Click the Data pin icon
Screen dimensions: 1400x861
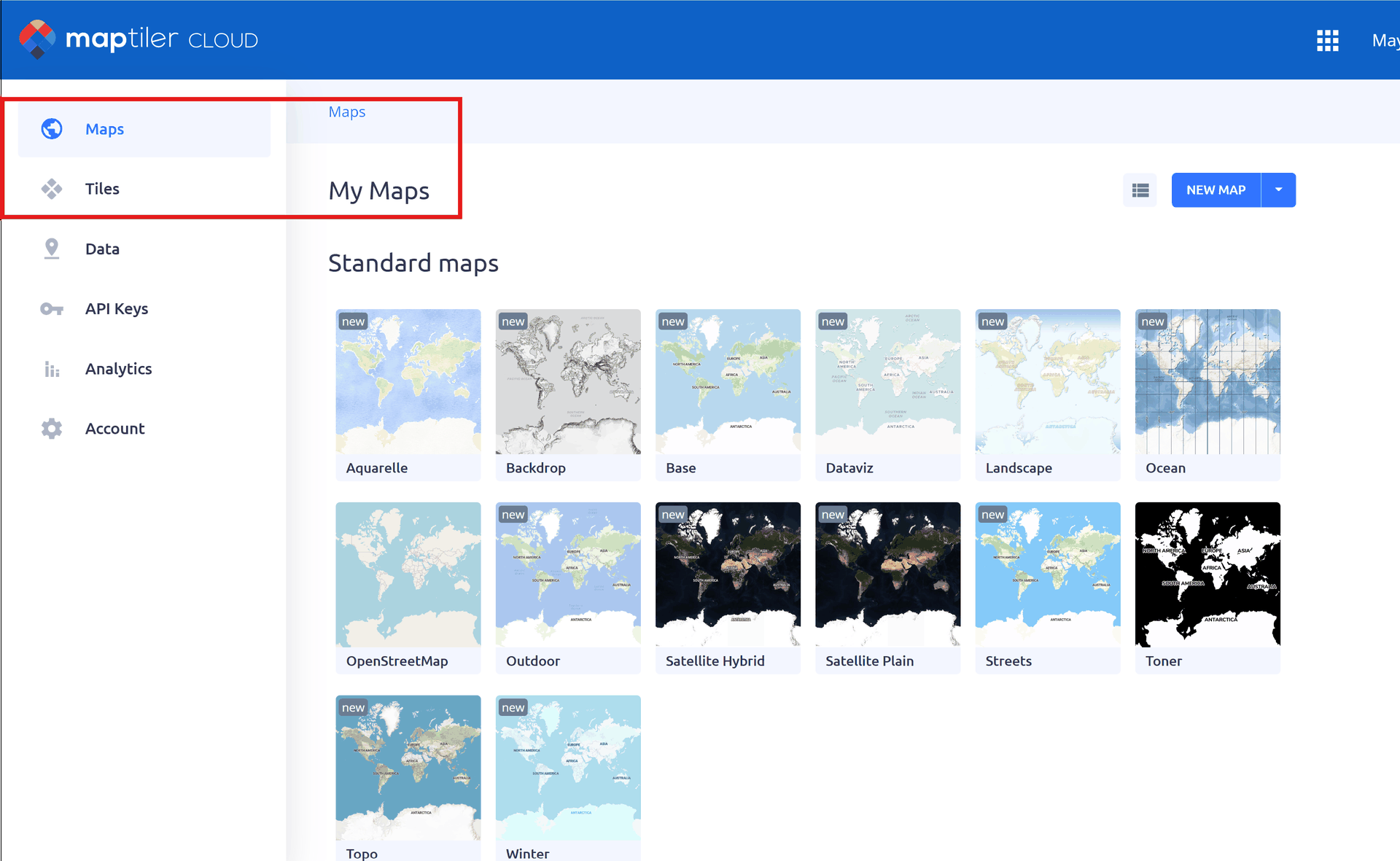pyautogui.click(x=52, y=249)
